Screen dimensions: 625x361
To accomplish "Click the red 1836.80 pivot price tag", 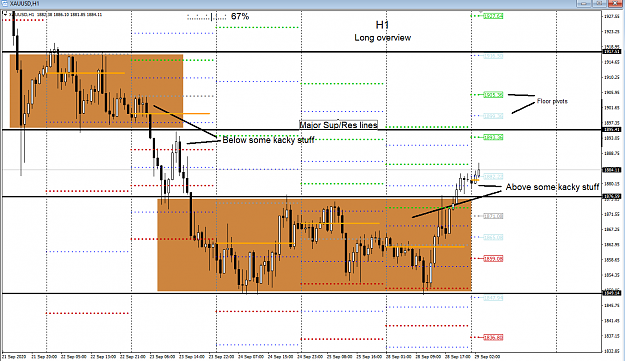I will click(x=493, y=337).
